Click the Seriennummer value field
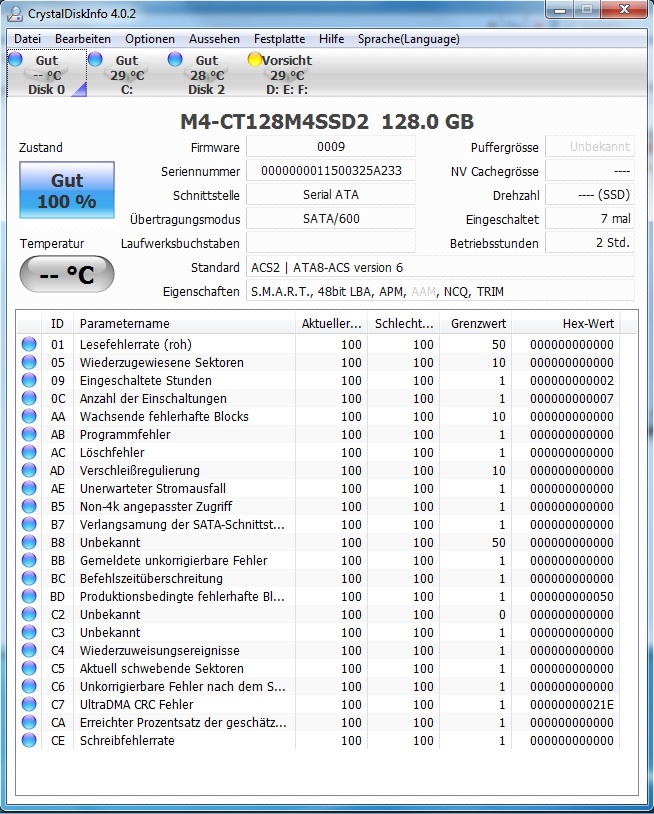This screenshot has width=654, height=814. click(x=331, y=171)
